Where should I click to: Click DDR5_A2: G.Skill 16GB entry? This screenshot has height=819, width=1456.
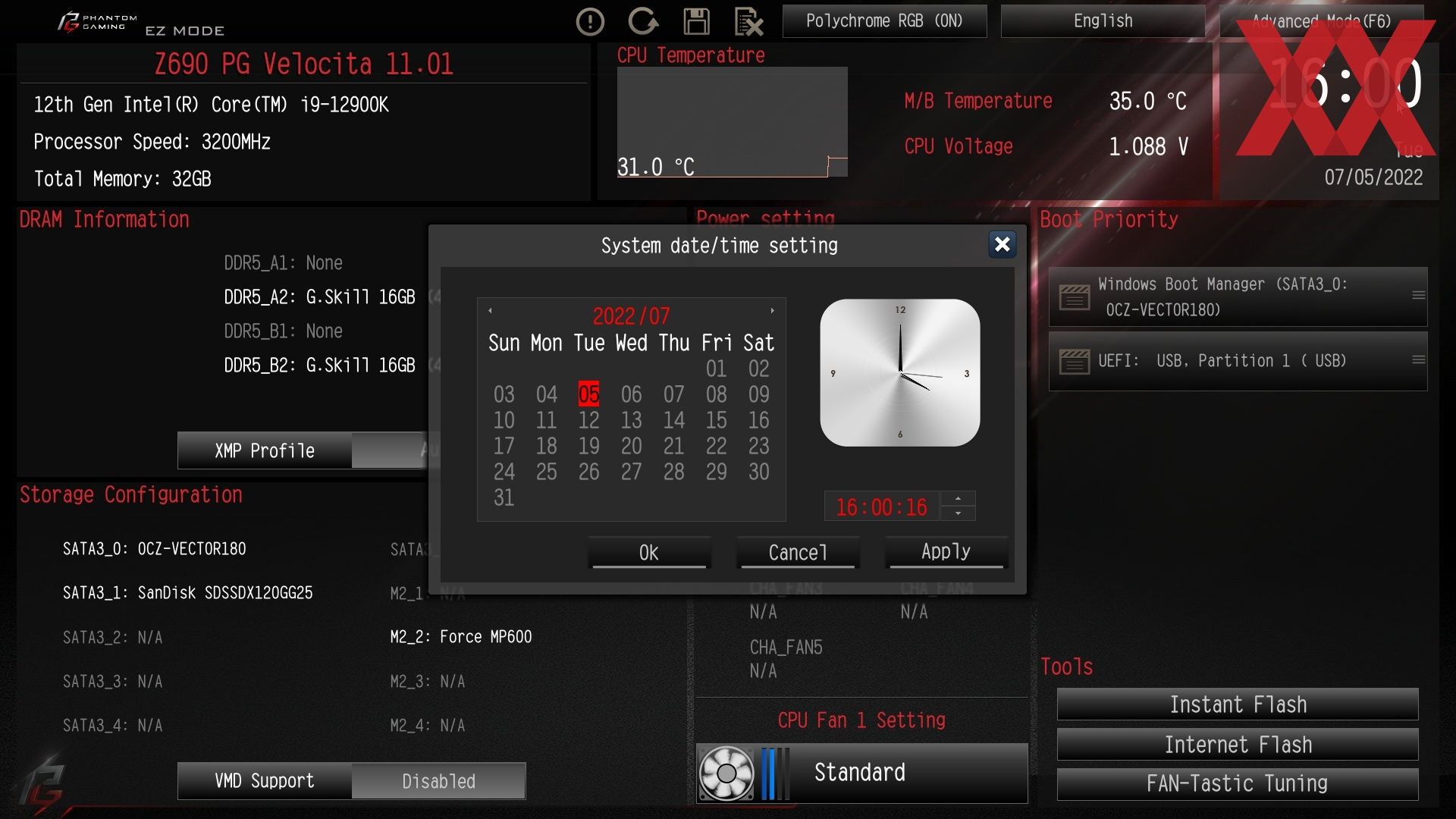click(319, 297)
